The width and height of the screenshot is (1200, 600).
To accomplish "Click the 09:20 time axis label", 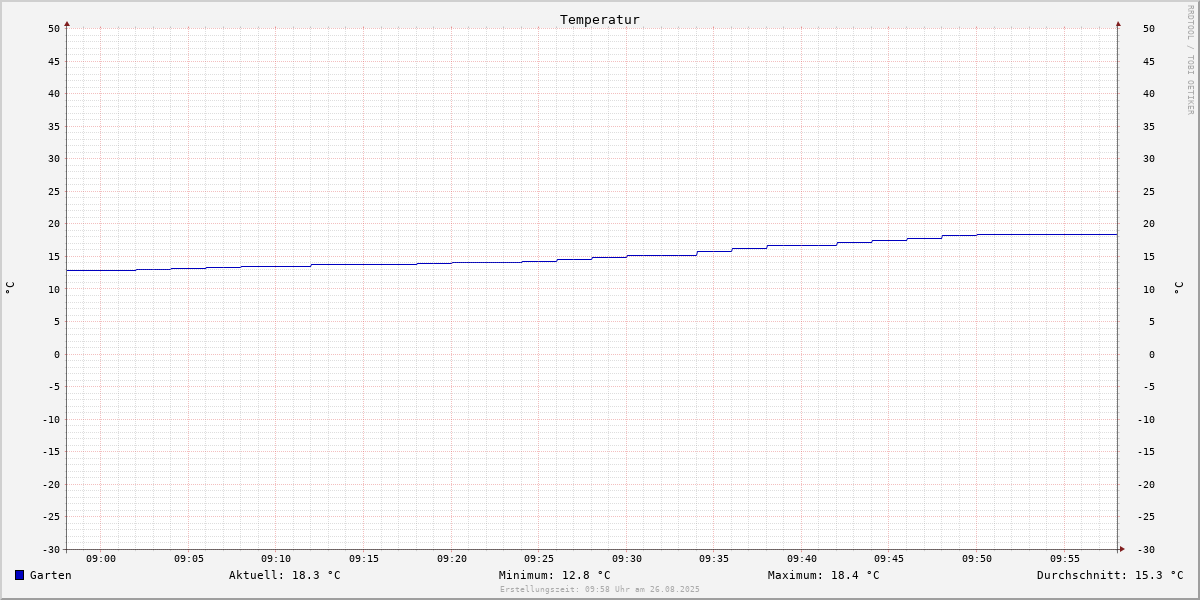I will pyautogui.click(x=452, y=559).
